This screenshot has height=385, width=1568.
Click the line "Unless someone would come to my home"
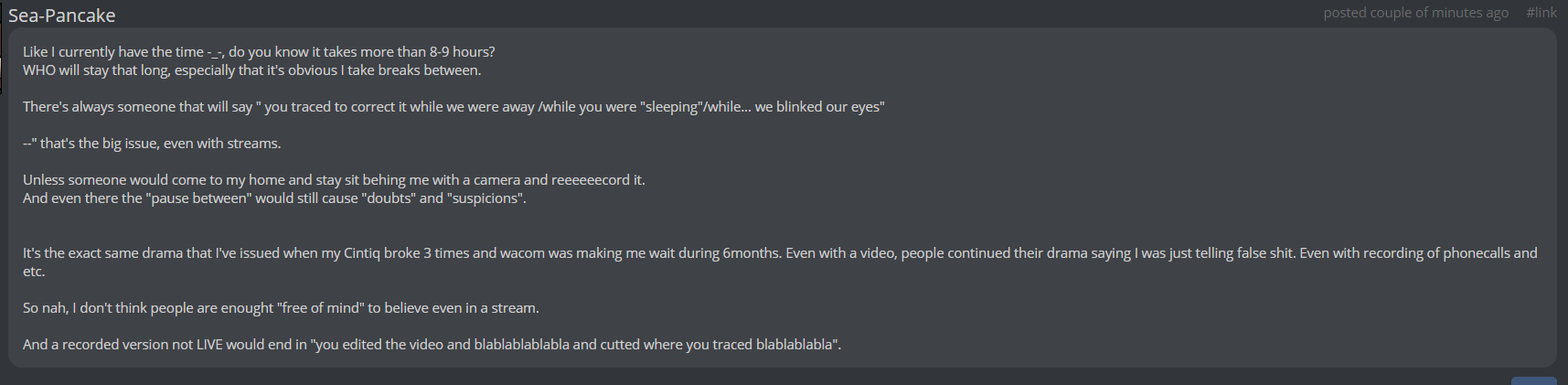tap(334, 180)
